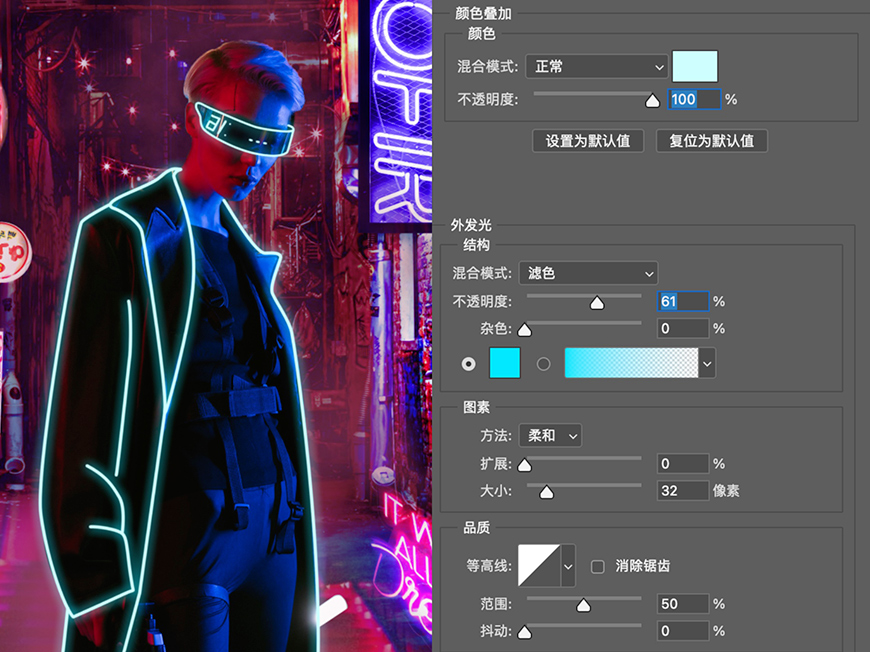
Task: Select the 范围 value field showing 50
Action: 682,604
